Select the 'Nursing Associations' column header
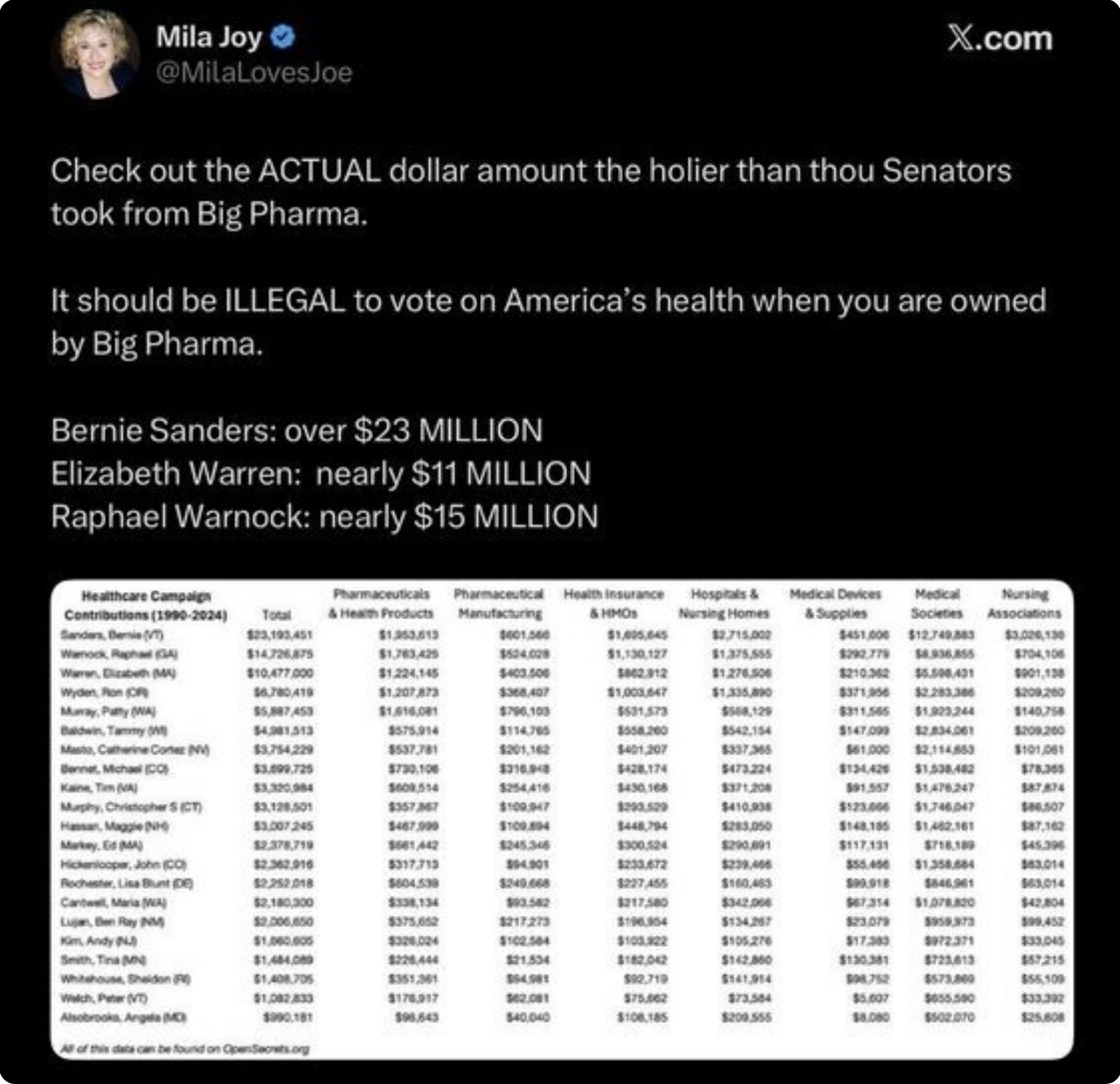The width and height of the screenshot is (1120, 1084). tap(1024, 604)
